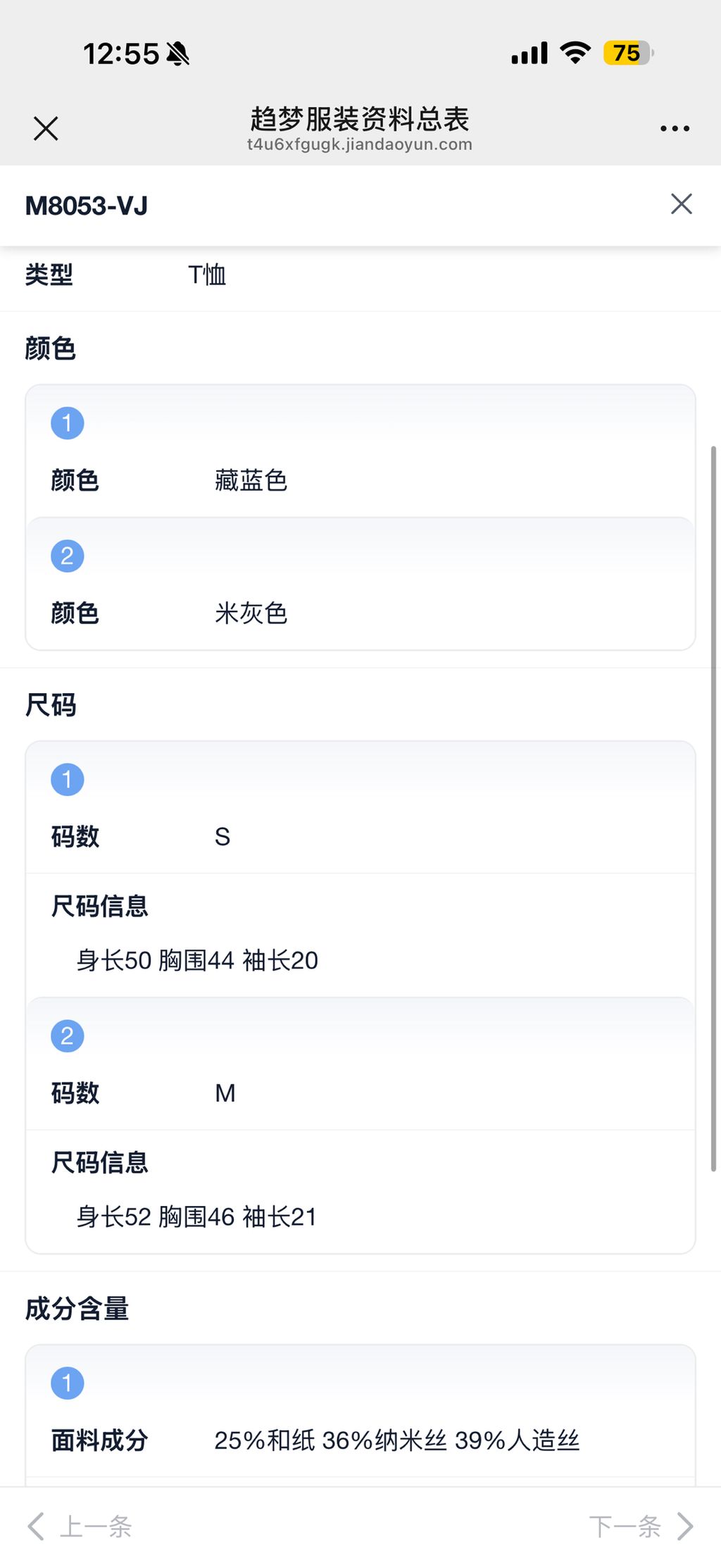Screen dimensions: 721x1568
Task: Close the browser page with top-left X
Action: pos(46,129)
